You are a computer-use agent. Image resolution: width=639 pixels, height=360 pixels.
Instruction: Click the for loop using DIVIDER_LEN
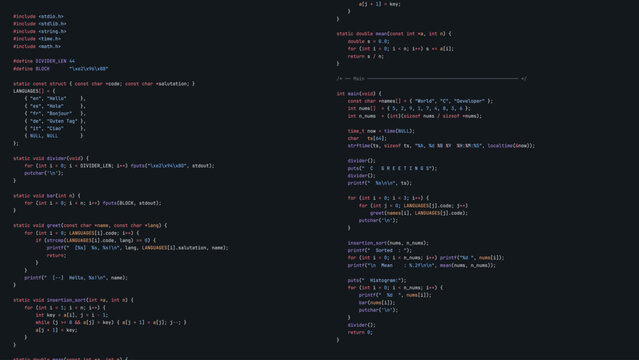pos(119,166)
